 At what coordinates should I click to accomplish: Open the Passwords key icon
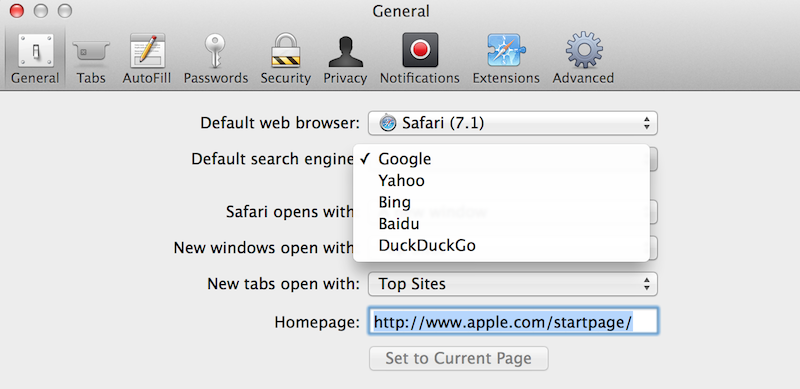(x=215, y=50)
